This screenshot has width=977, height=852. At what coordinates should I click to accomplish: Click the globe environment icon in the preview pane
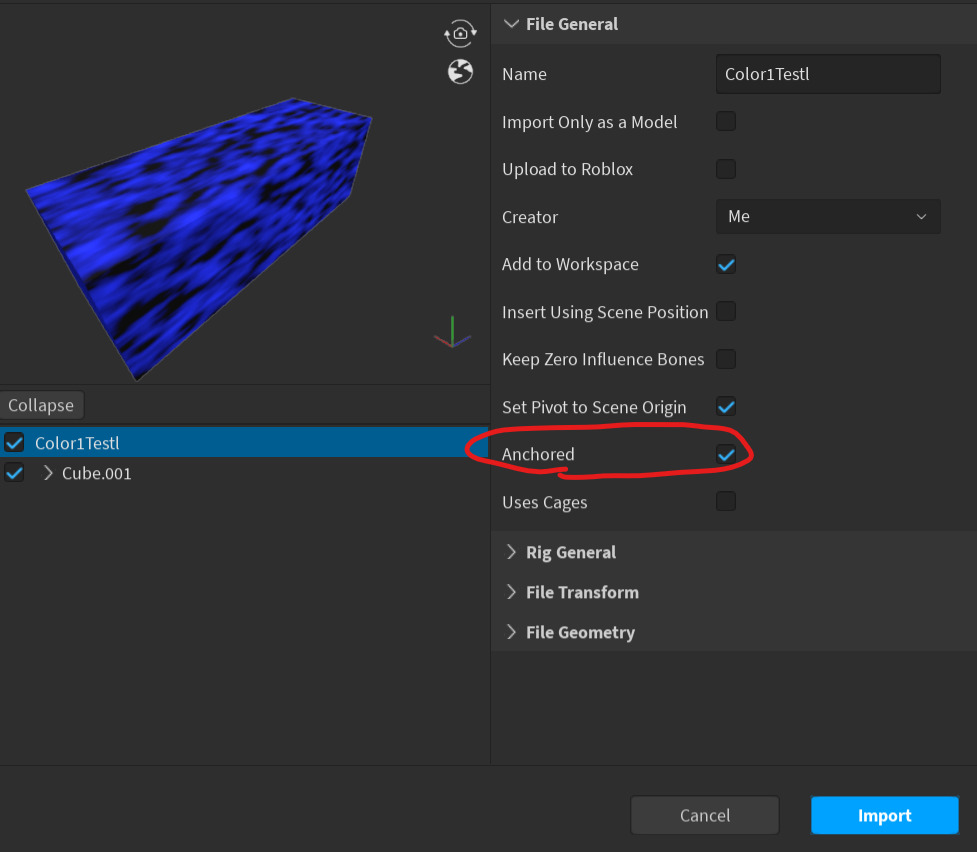[460, 72]
